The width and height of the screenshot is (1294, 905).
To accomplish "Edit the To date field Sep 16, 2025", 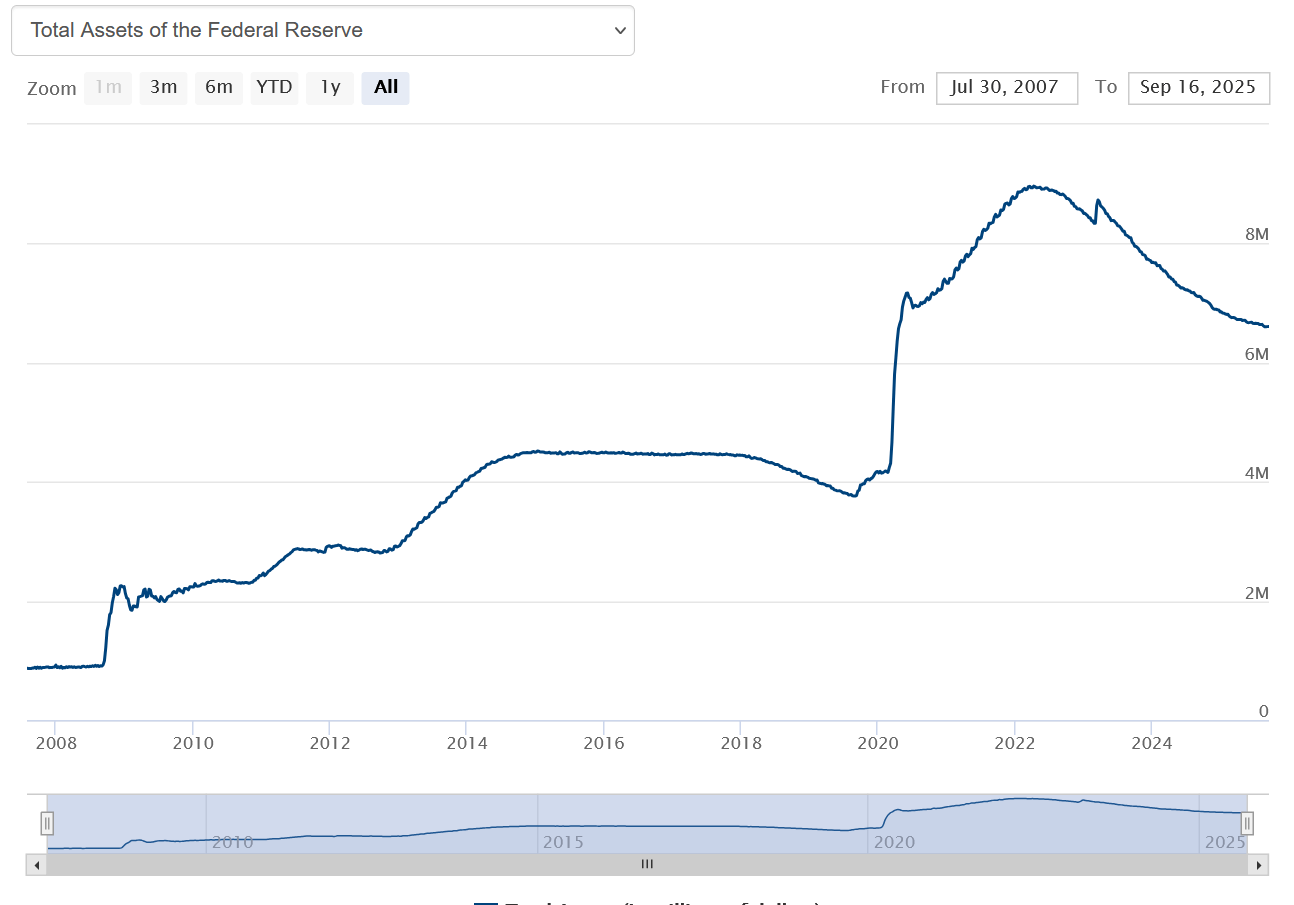I will (x=1199, y=88).
